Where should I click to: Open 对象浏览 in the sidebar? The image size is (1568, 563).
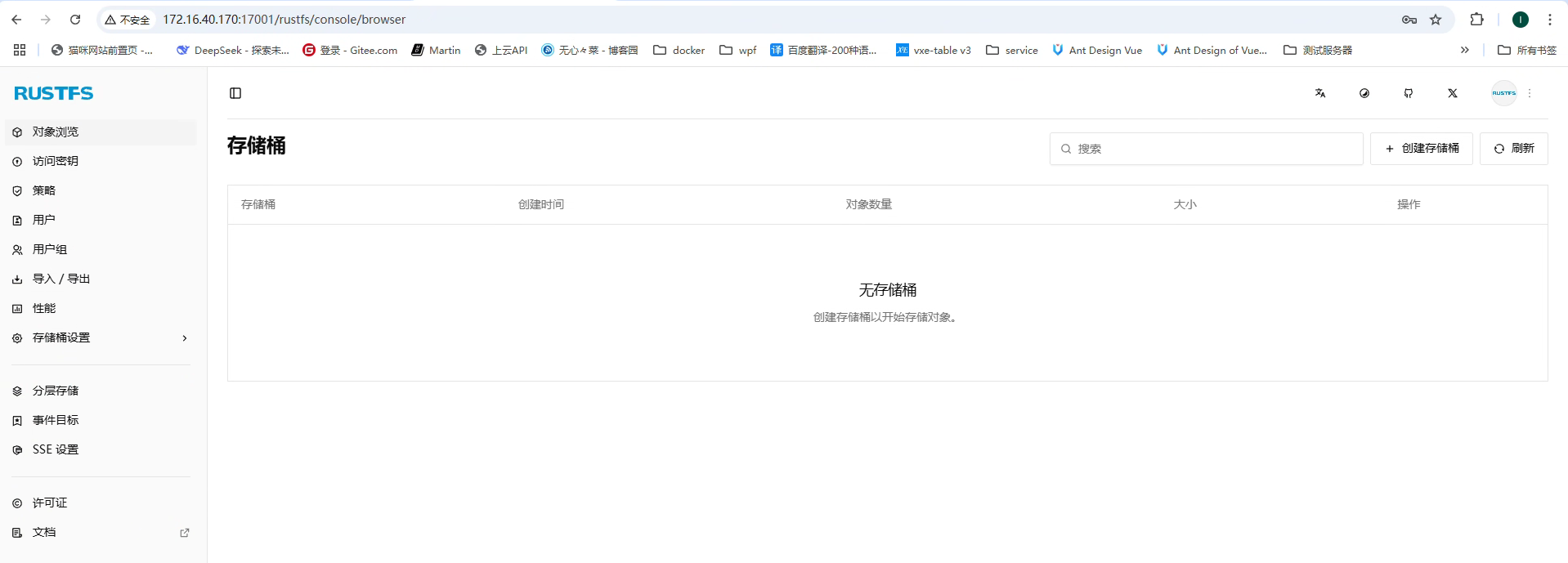(101, 132)
